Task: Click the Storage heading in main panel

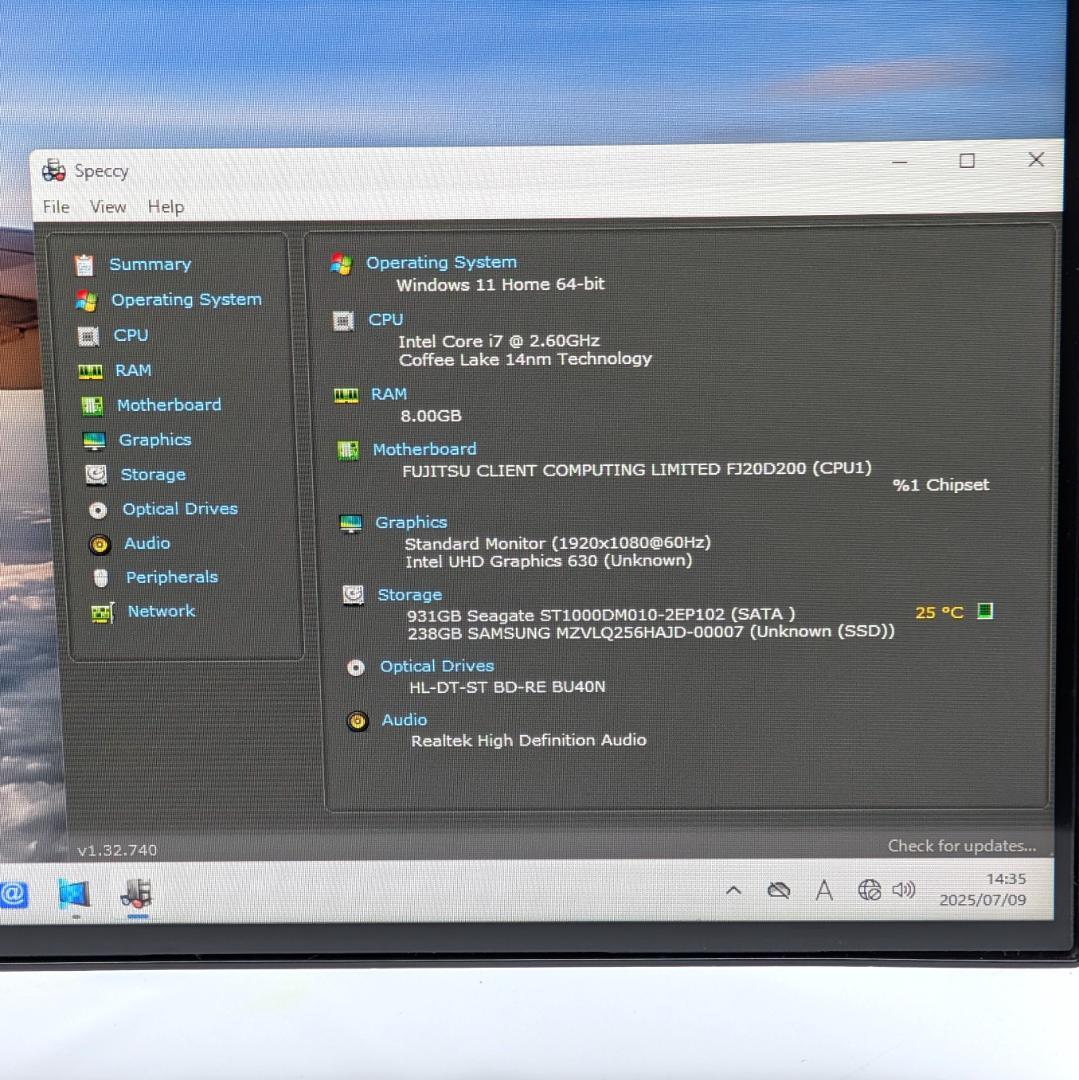Action: (x=409, y=595)
